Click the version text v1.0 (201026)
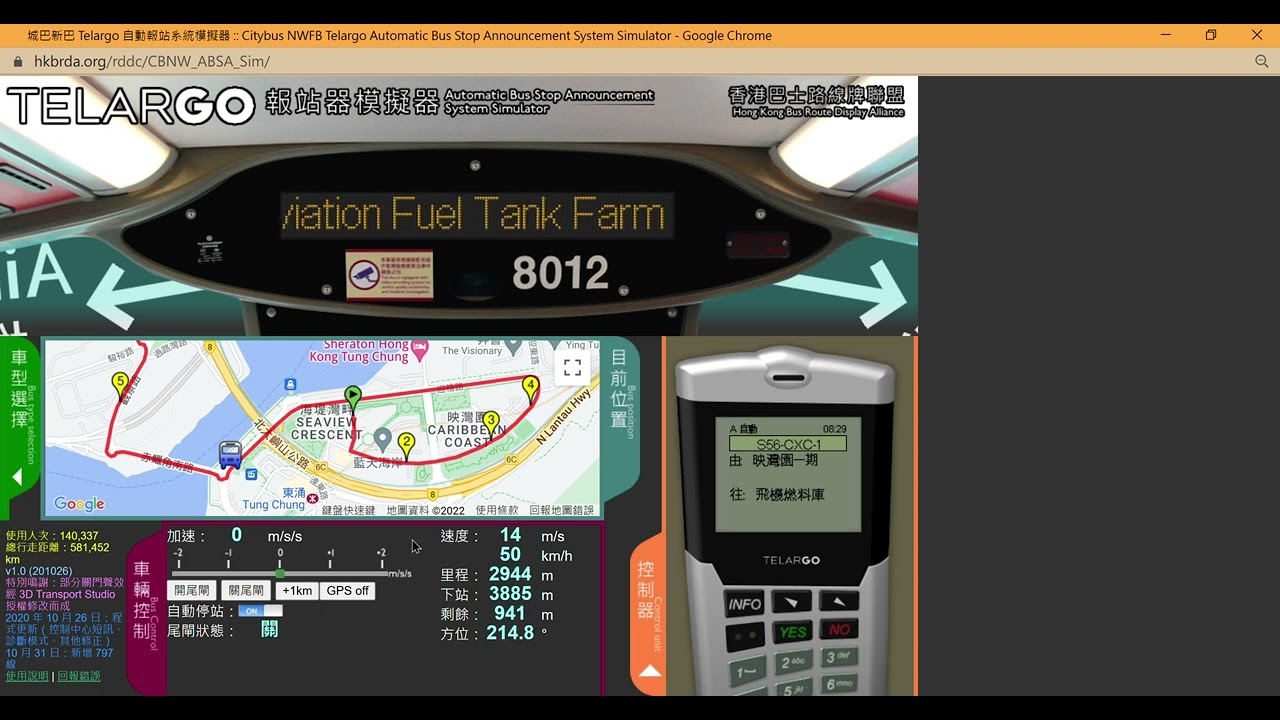1280x720 pixels. pos(39,571)
